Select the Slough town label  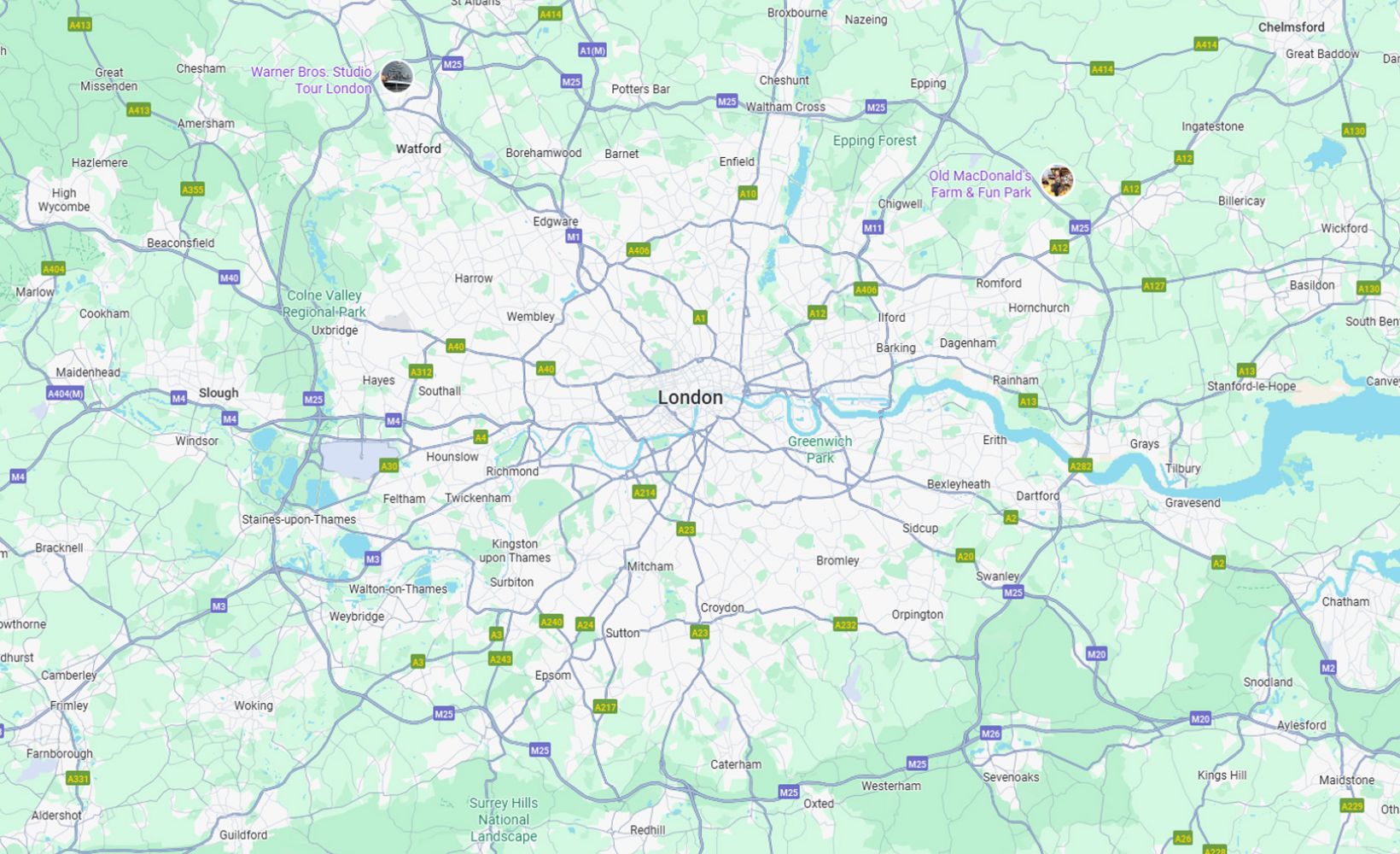[x=219, y=393]
